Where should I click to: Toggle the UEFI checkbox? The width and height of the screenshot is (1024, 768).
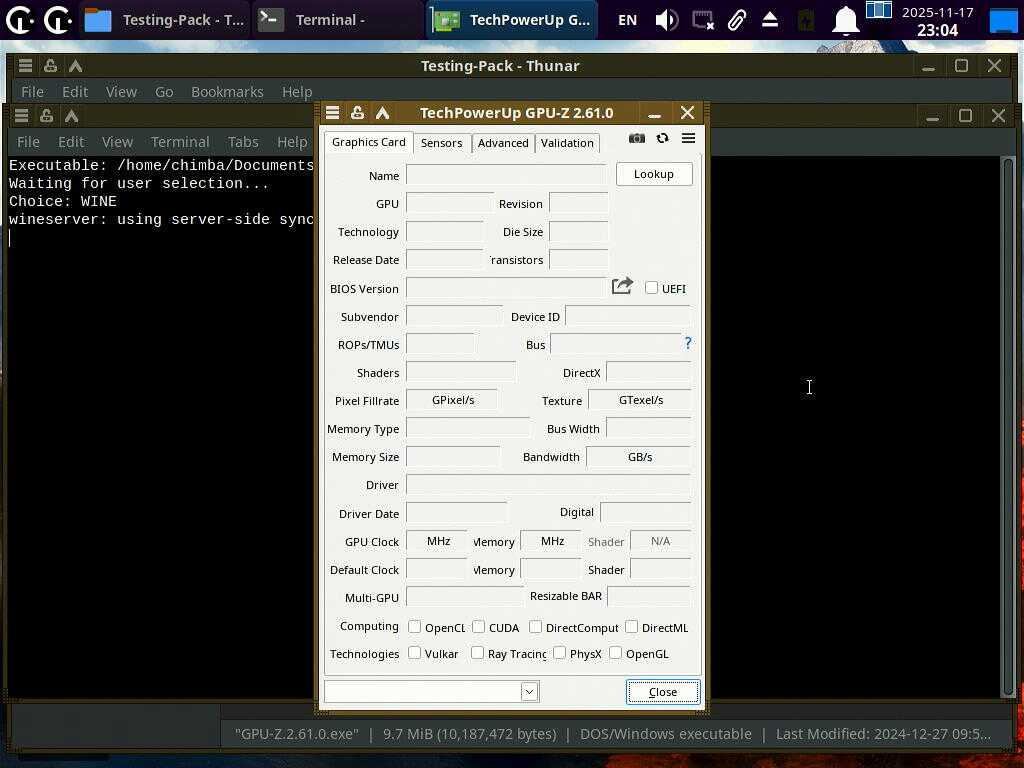(651, 287)
